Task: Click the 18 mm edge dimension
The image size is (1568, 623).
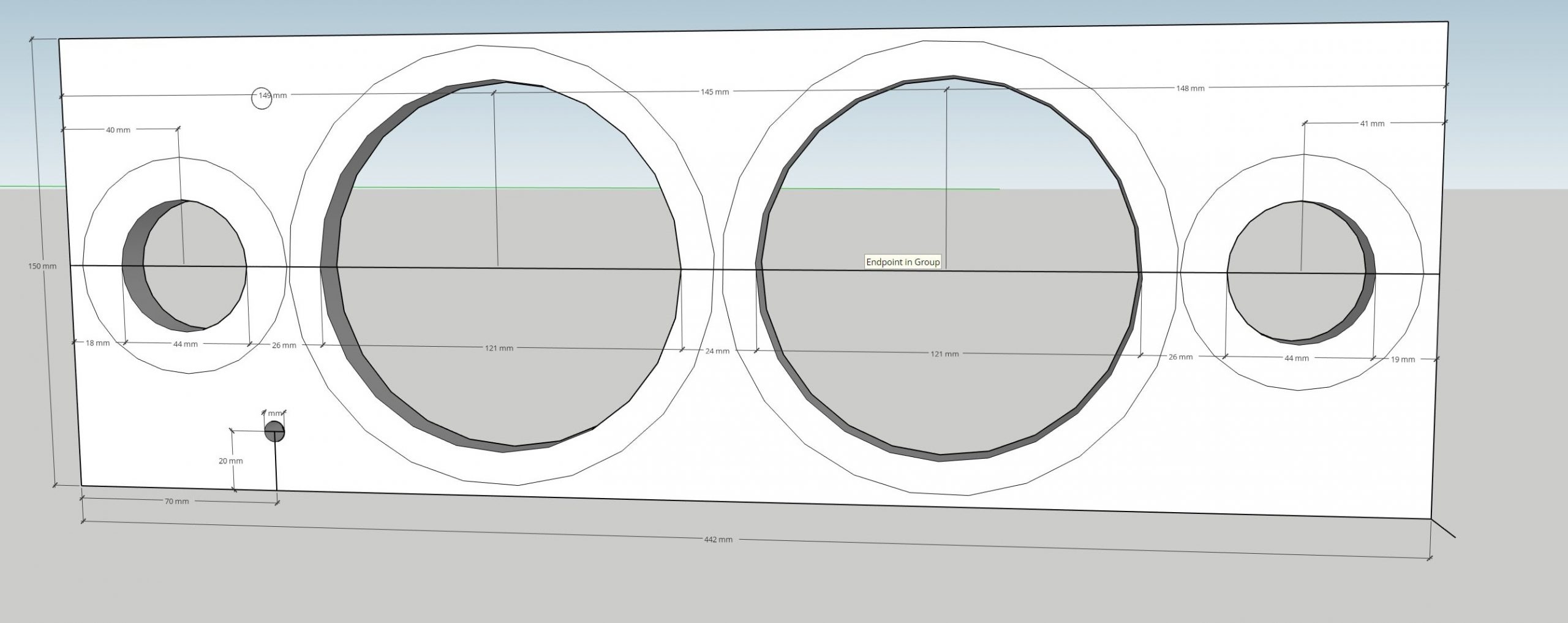Action: coord(97,343)
